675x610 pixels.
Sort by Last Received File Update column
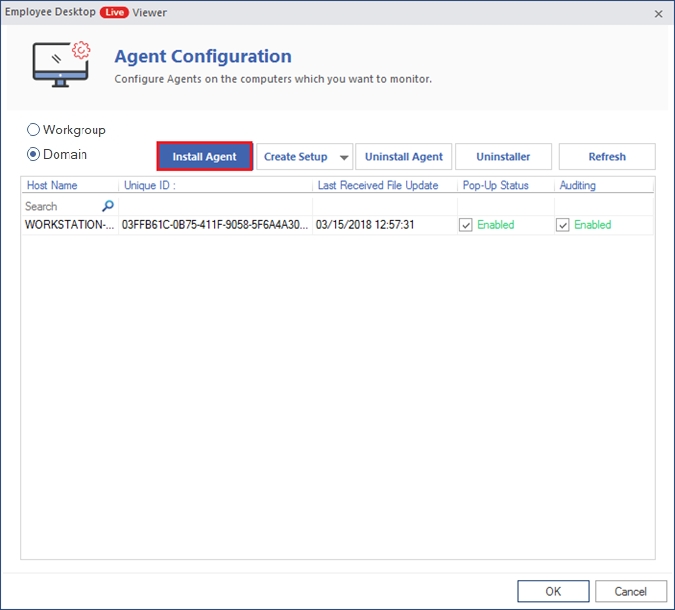click(377, 185)
